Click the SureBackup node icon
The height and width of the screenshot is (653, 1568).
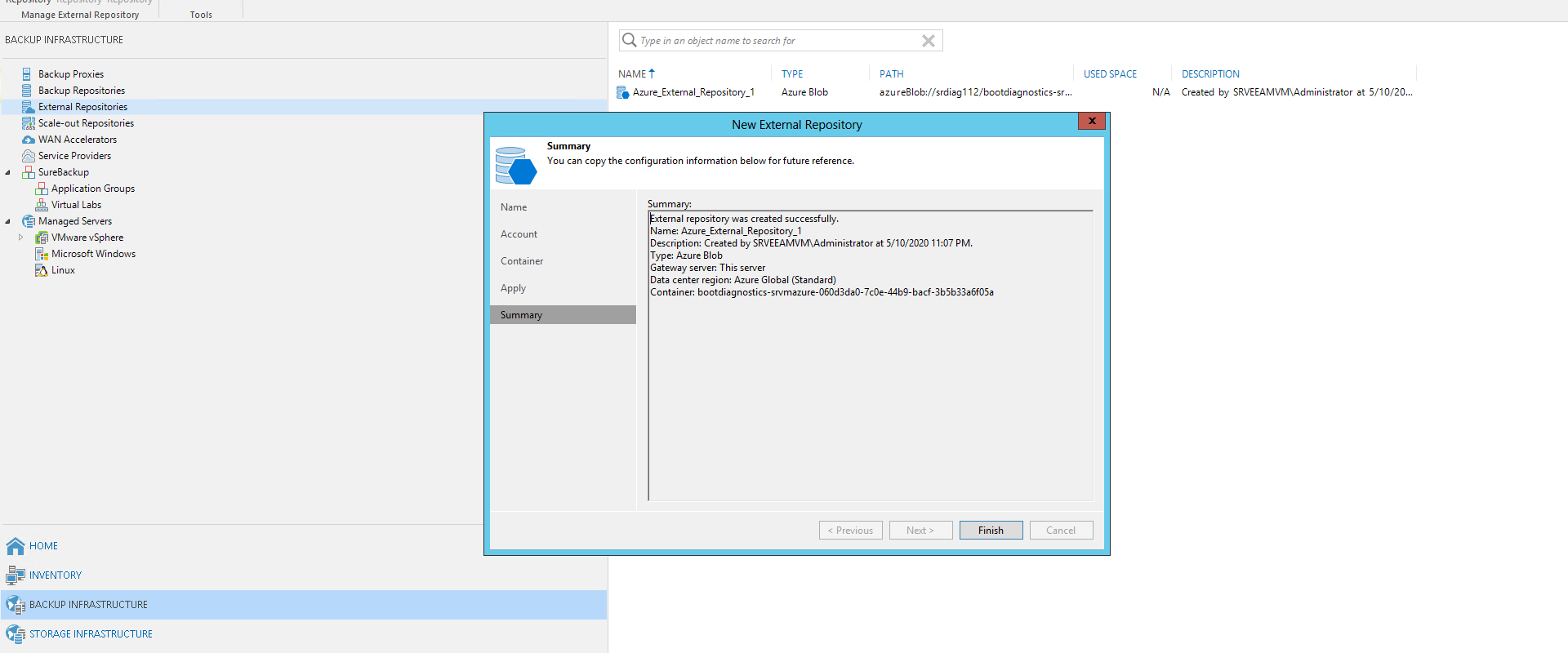[x=28, y=172]
